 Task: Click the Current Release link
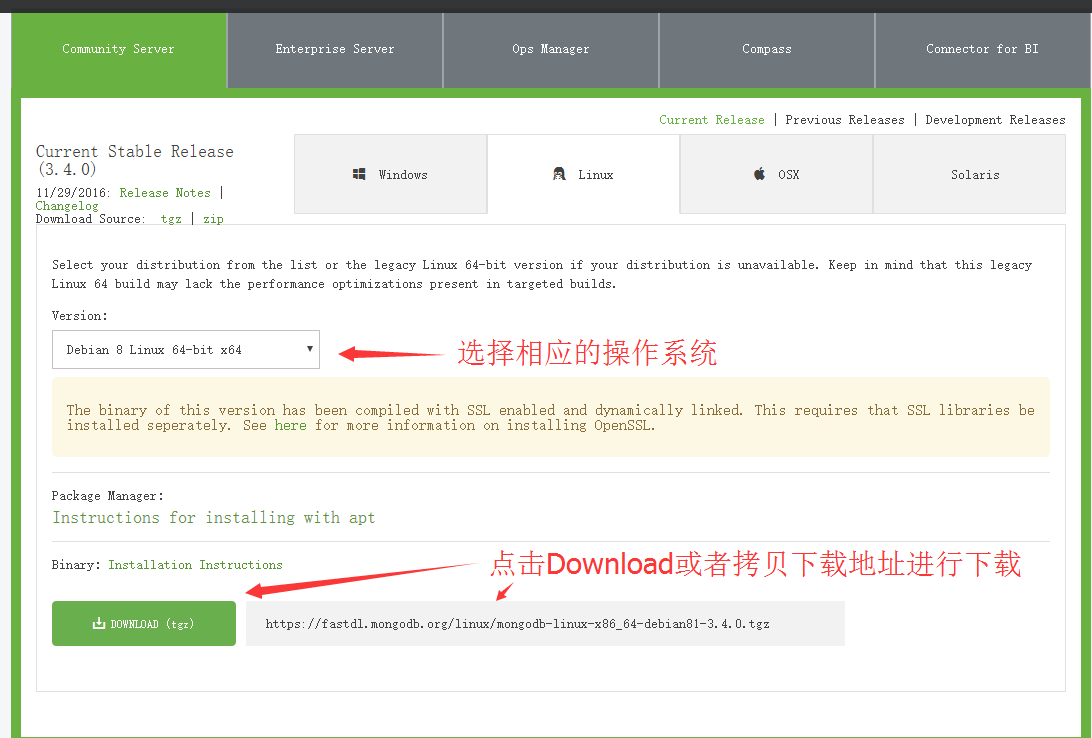click(712, 120)
